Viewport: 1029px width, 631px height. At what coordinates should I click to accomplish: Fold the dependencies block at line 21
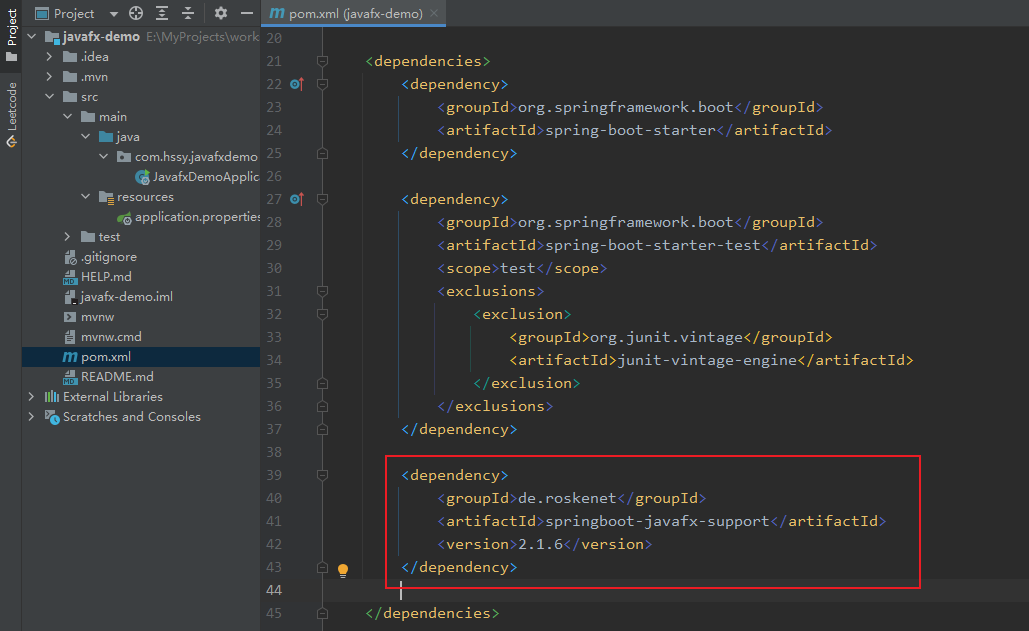coord(322,61)
